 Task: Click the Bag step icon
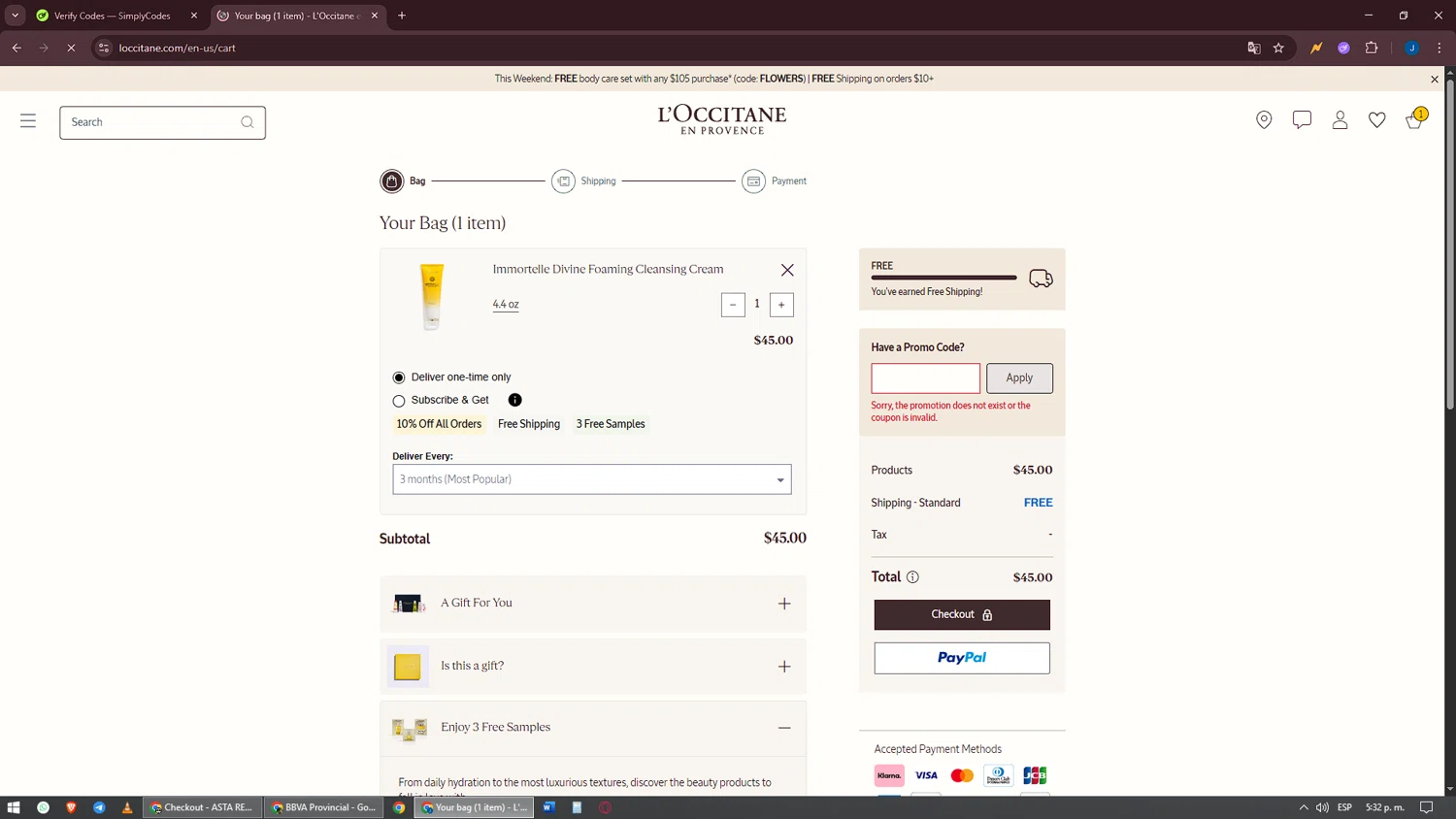tap(391, 181)
